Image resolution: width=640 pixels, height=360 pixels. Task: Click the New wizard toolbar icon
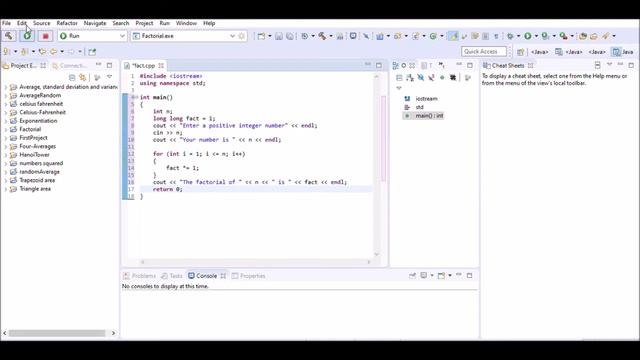261,36
